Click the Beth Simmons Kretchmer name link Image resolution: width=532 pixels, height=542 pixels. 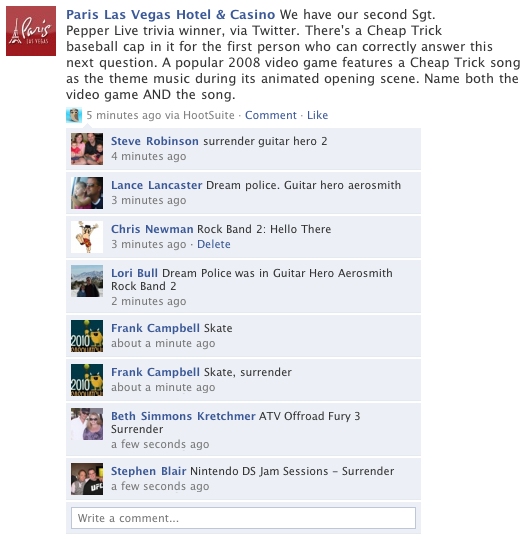click(183, 416)
